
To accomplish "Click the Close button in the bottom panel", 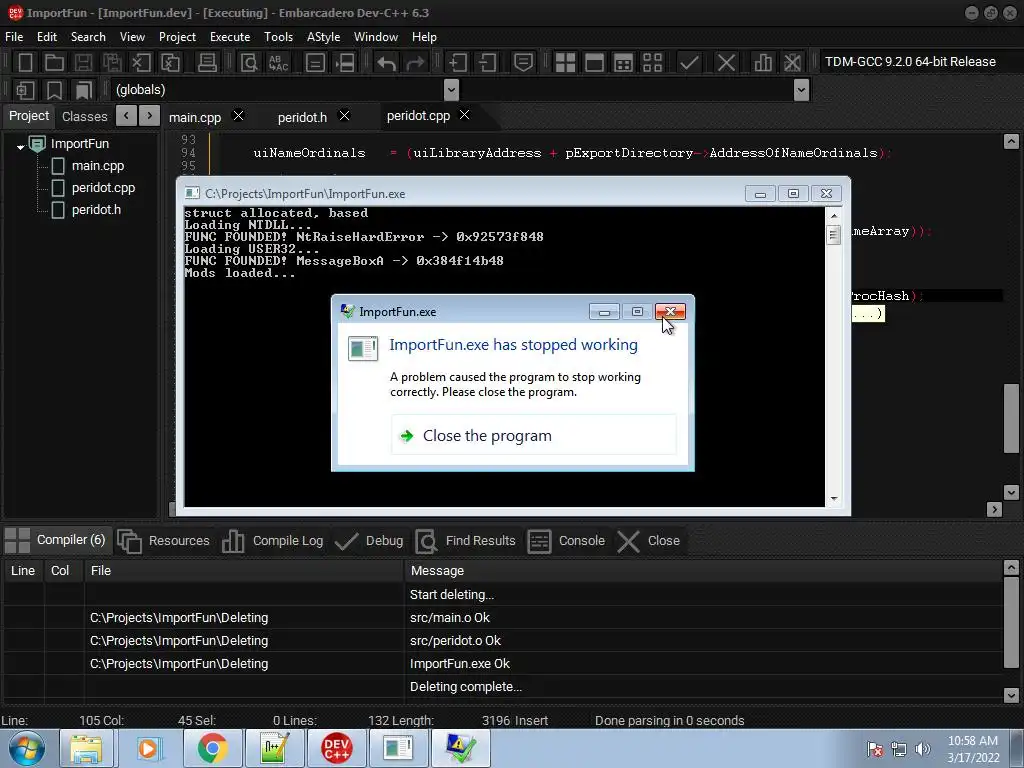I will (x=649, y=541).
